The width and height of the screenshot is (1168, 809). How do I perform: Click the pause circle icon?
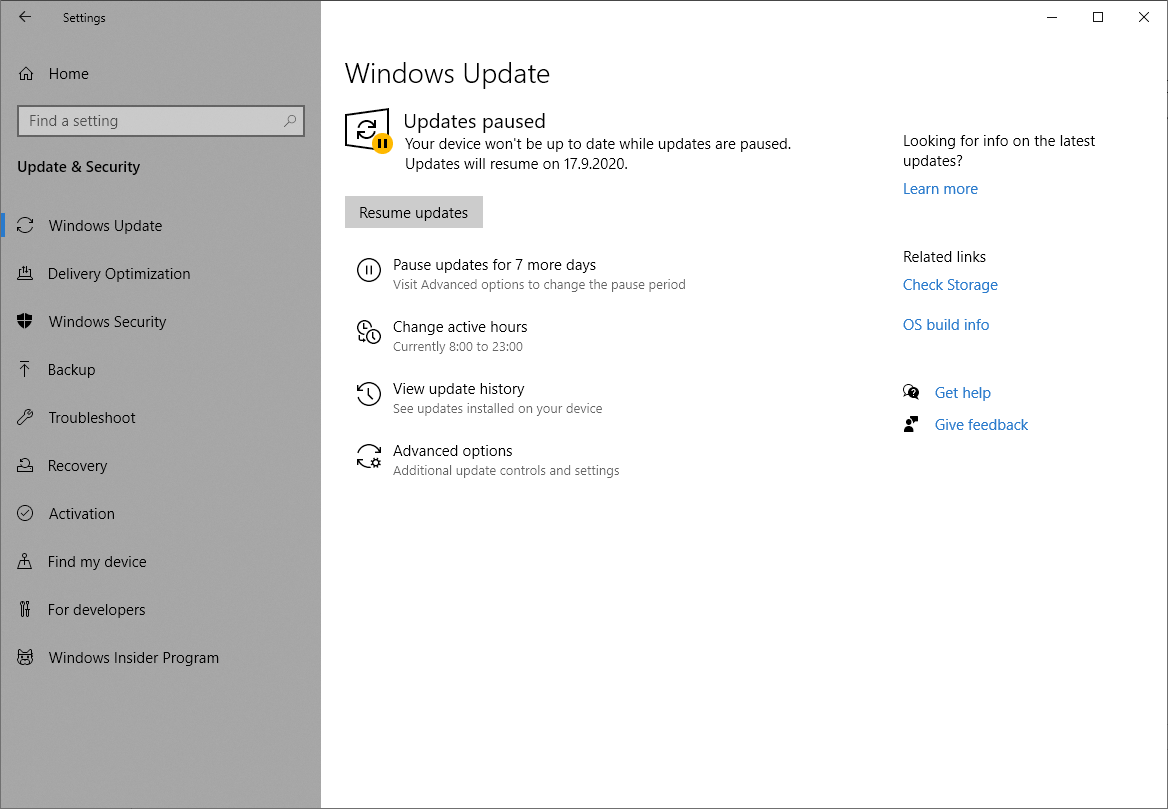tap(369, 270)
